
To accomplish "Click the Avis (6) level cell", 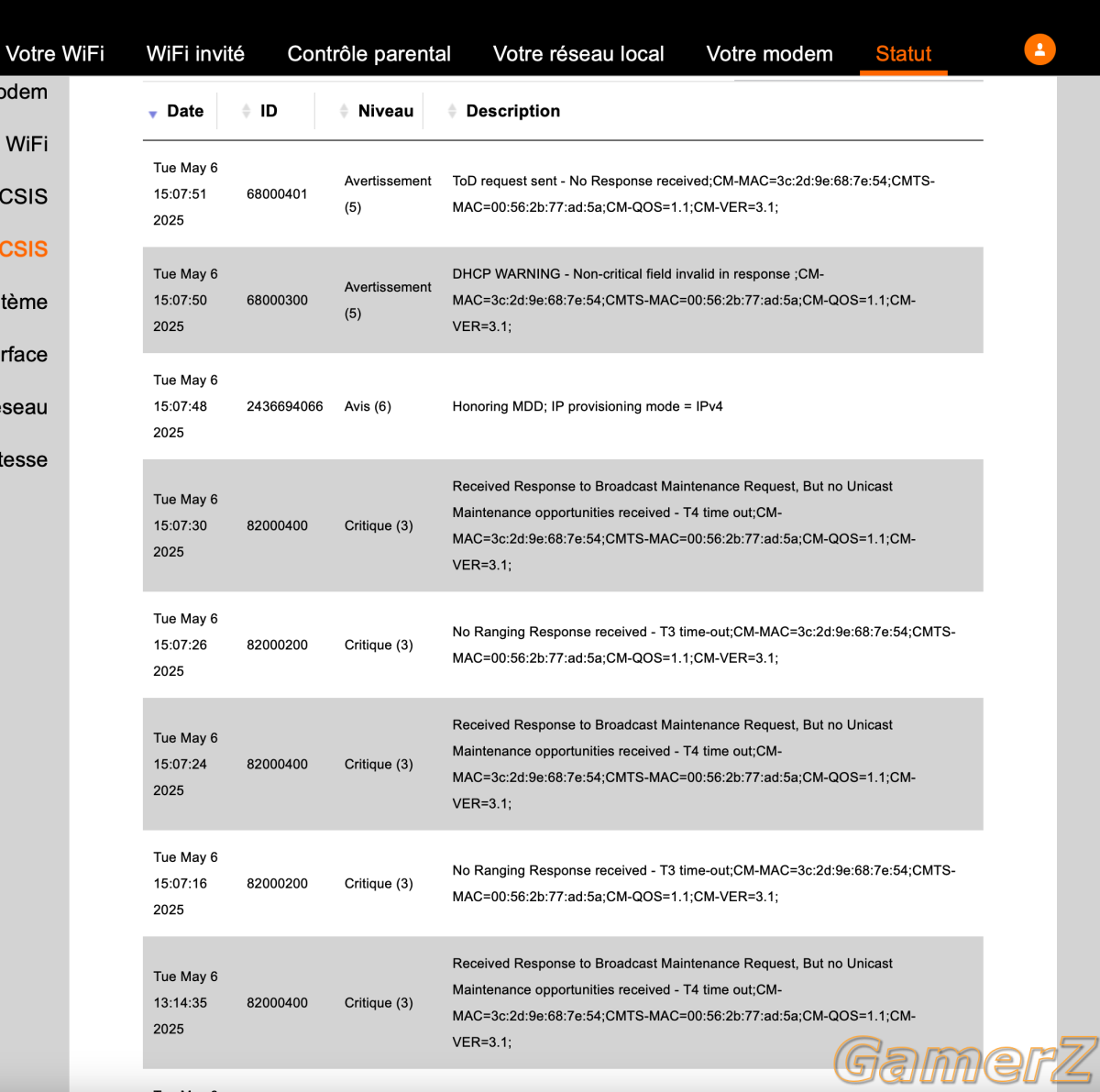I will point(368,406).
